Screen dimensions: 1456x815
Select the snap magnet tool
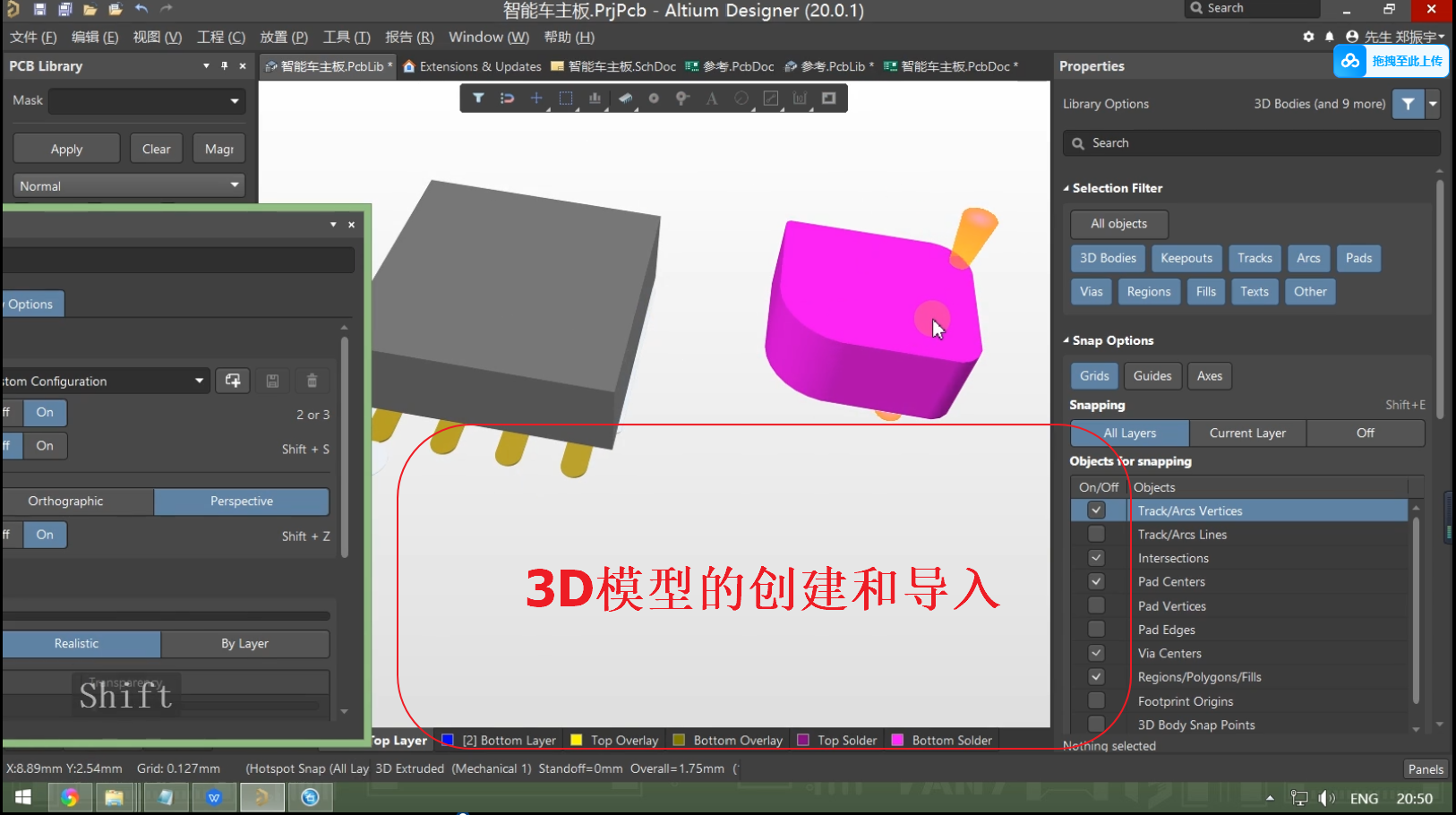pos(507,99)
